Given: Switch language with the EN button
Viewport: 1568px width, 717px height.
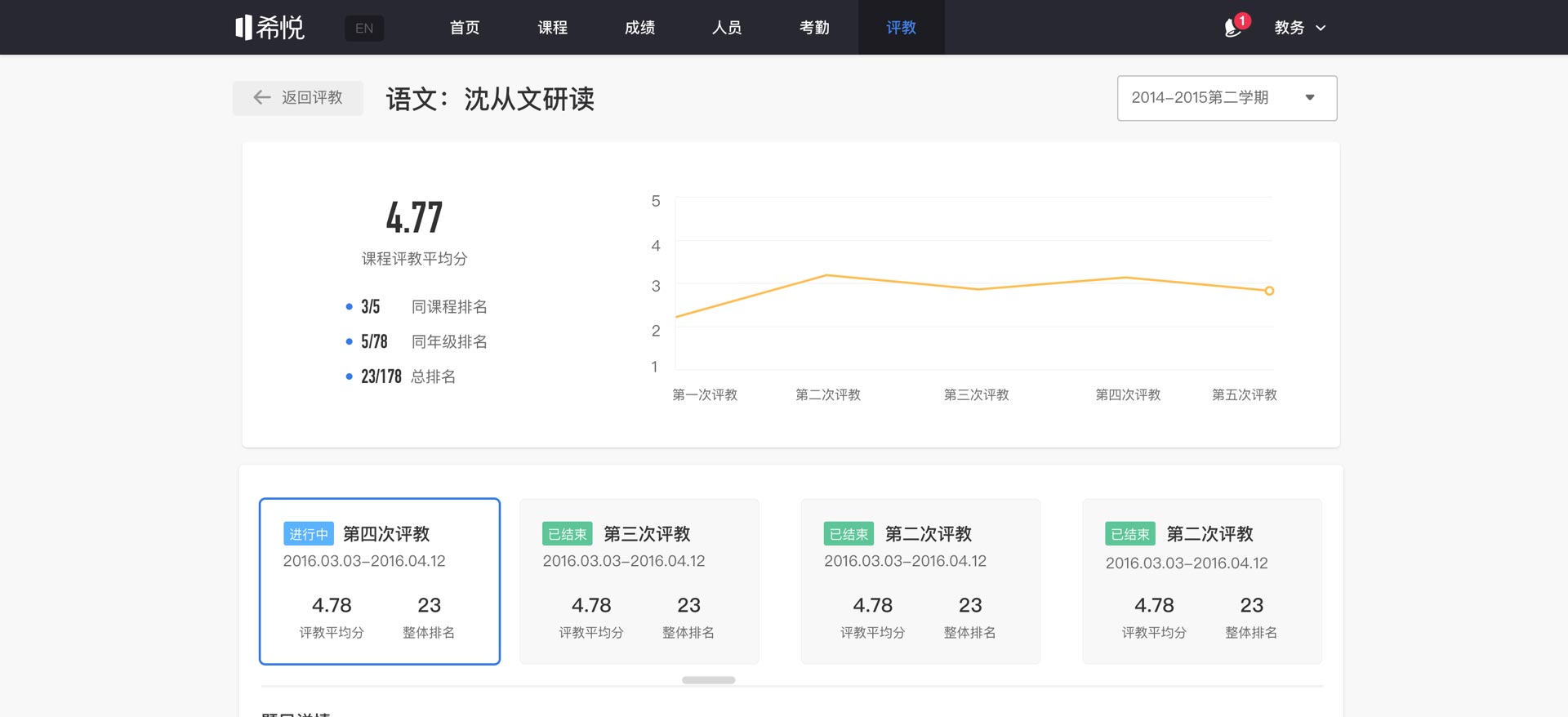Looking at the screenshot, I should click(364, 28).
